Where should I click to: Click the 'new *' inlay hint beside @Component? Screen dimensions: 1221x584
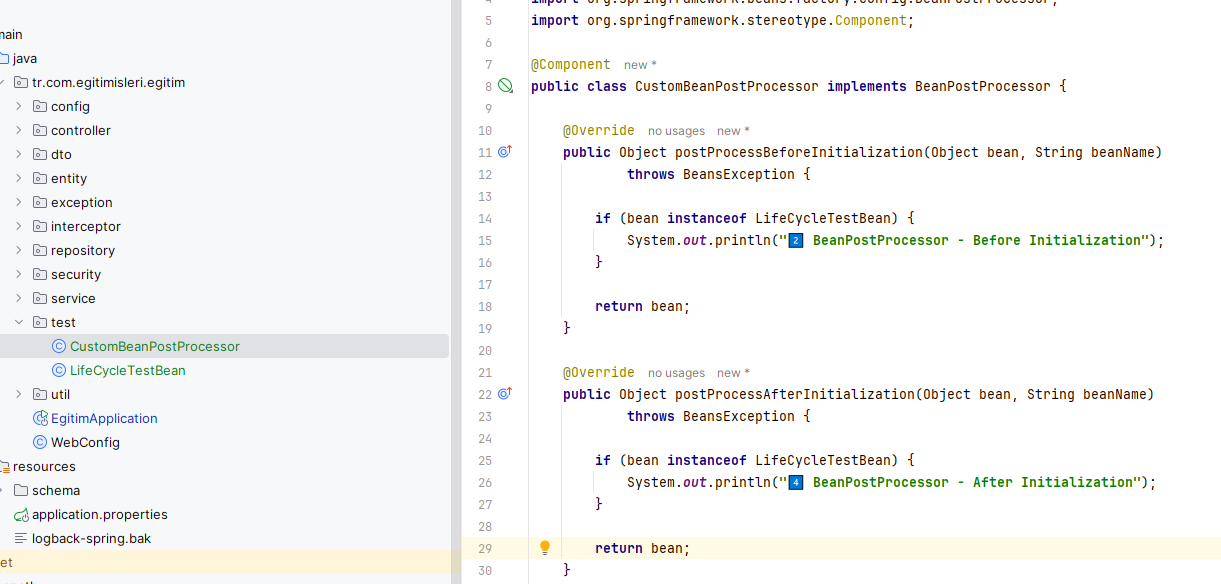[x=639, y=64]
